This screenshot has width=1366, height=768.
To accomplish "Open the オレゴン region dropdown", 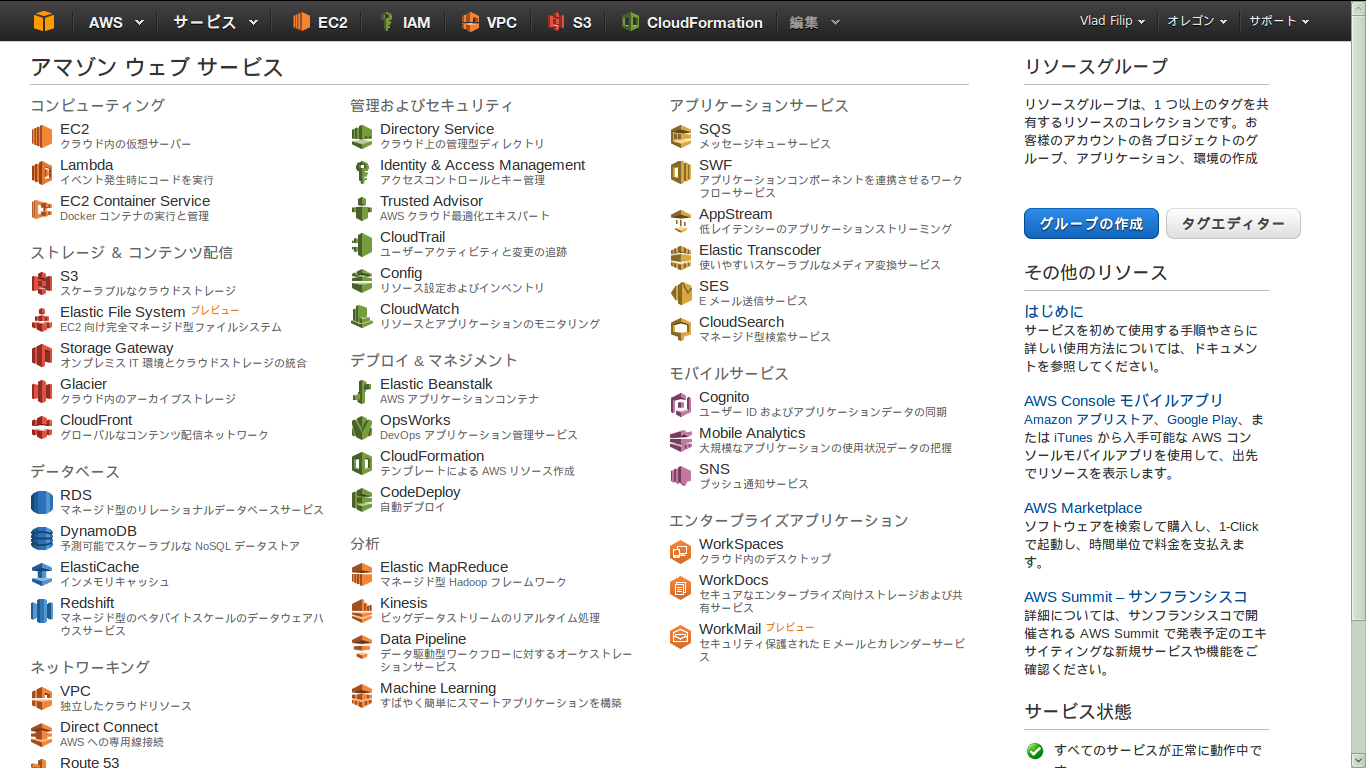I will [1197, 21].
